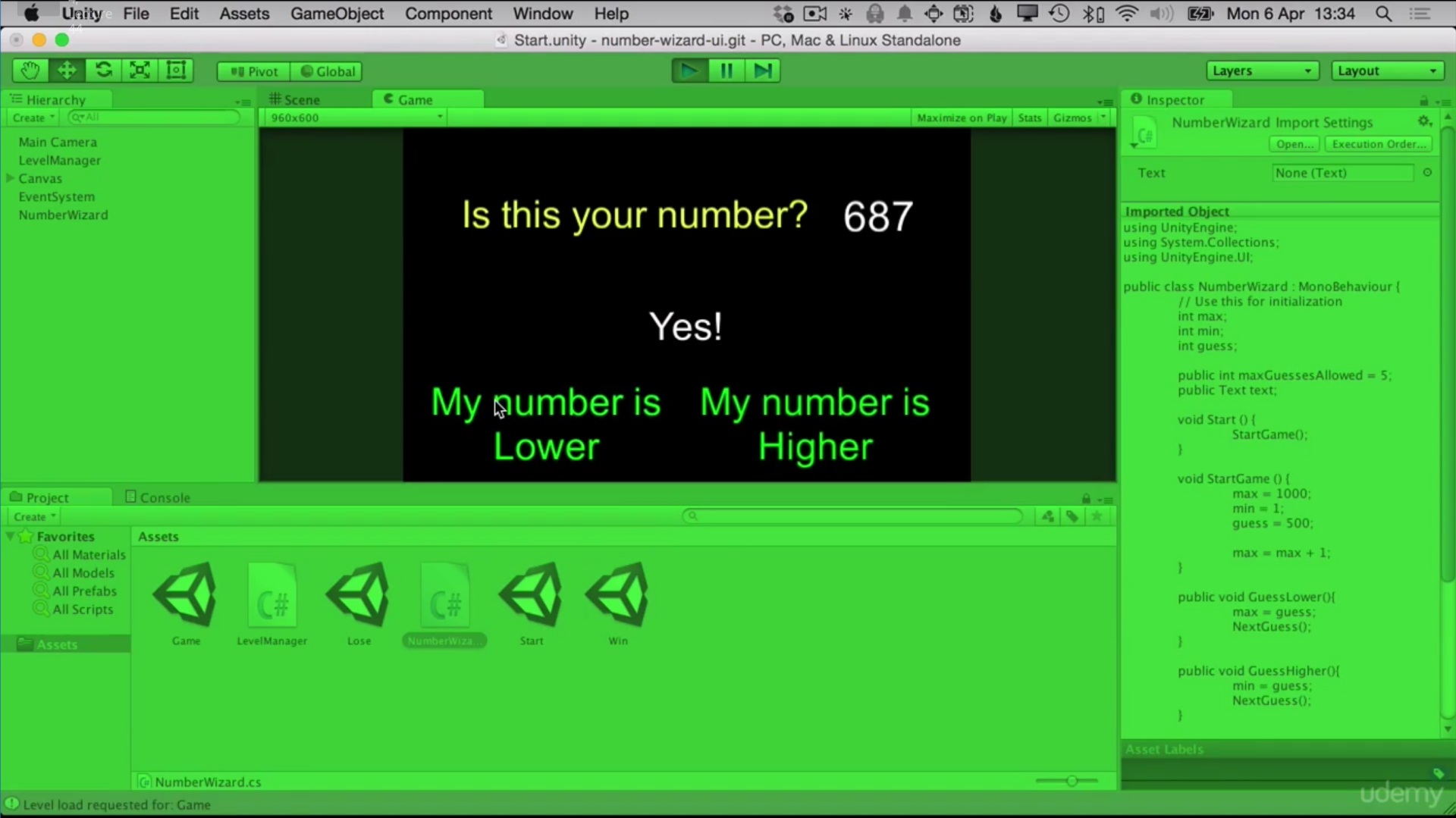Open the Gizmos arrow dropdown

coord(1104,118)
